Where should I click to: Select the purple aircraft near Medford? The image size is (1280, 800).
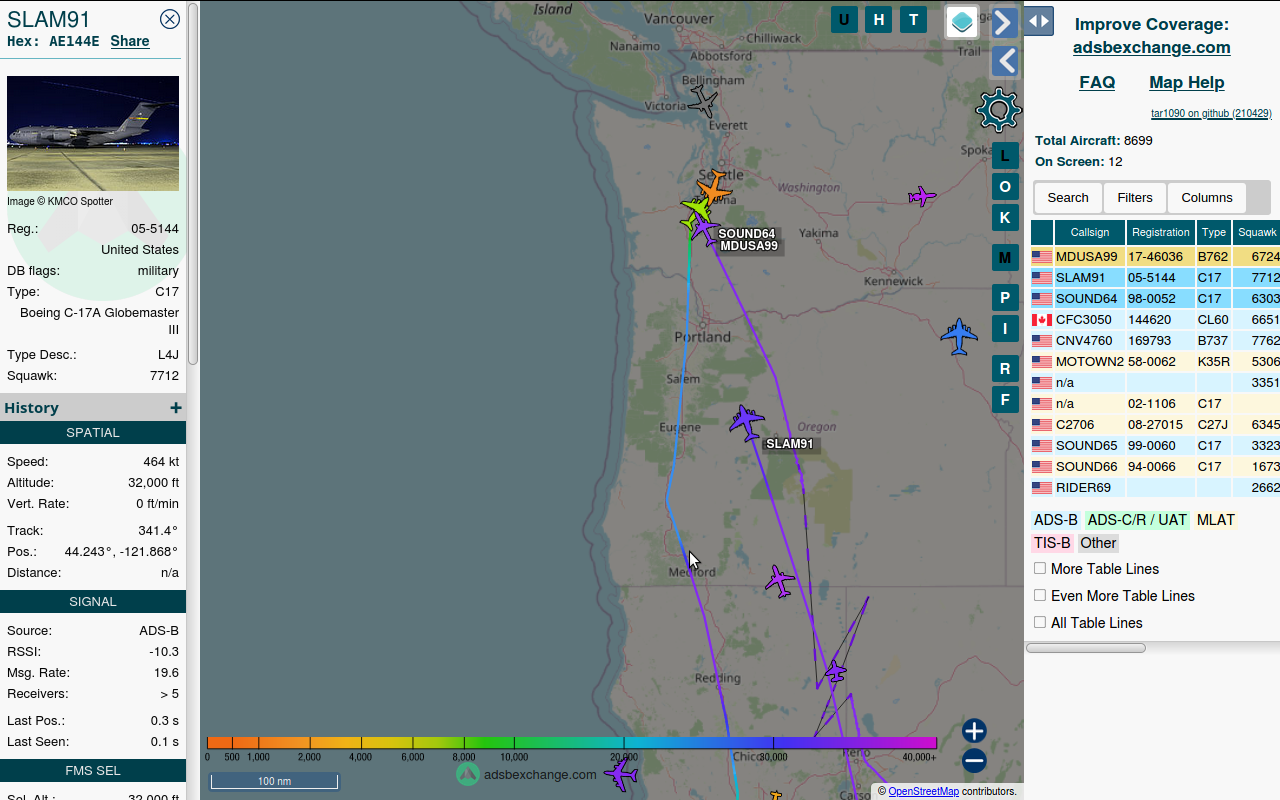pyautogui.click(x=780, y=580)
